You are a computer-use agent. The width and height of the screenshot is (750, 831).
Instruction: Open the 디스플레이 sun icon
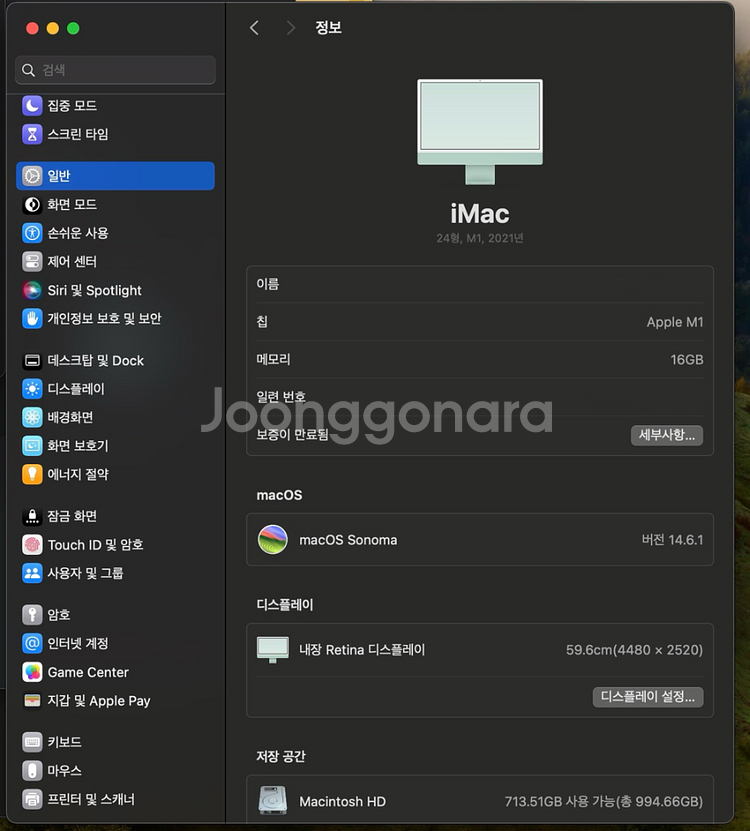(x=32, y=389)
